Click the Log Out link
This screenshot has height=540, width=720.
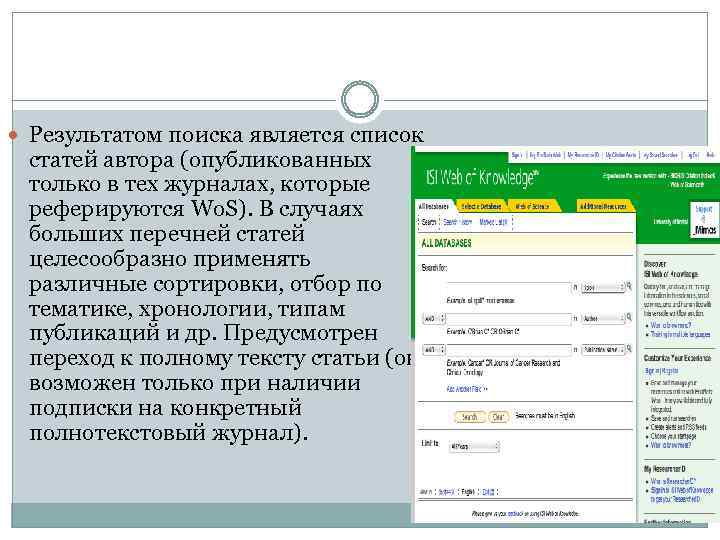click(693, 155)
